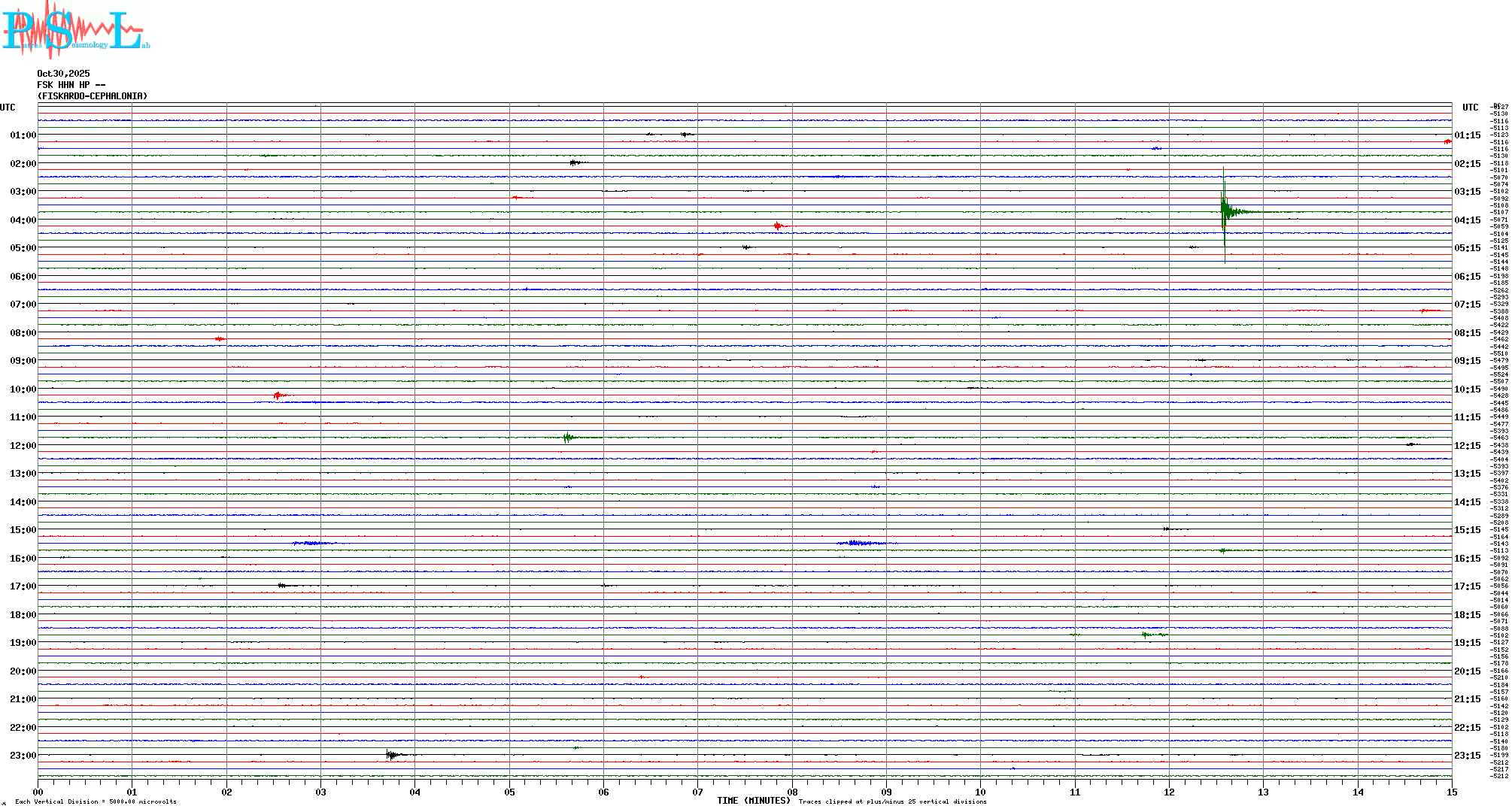
Task: Click the green event near 12:00 row
Action: tap(568, 438)
